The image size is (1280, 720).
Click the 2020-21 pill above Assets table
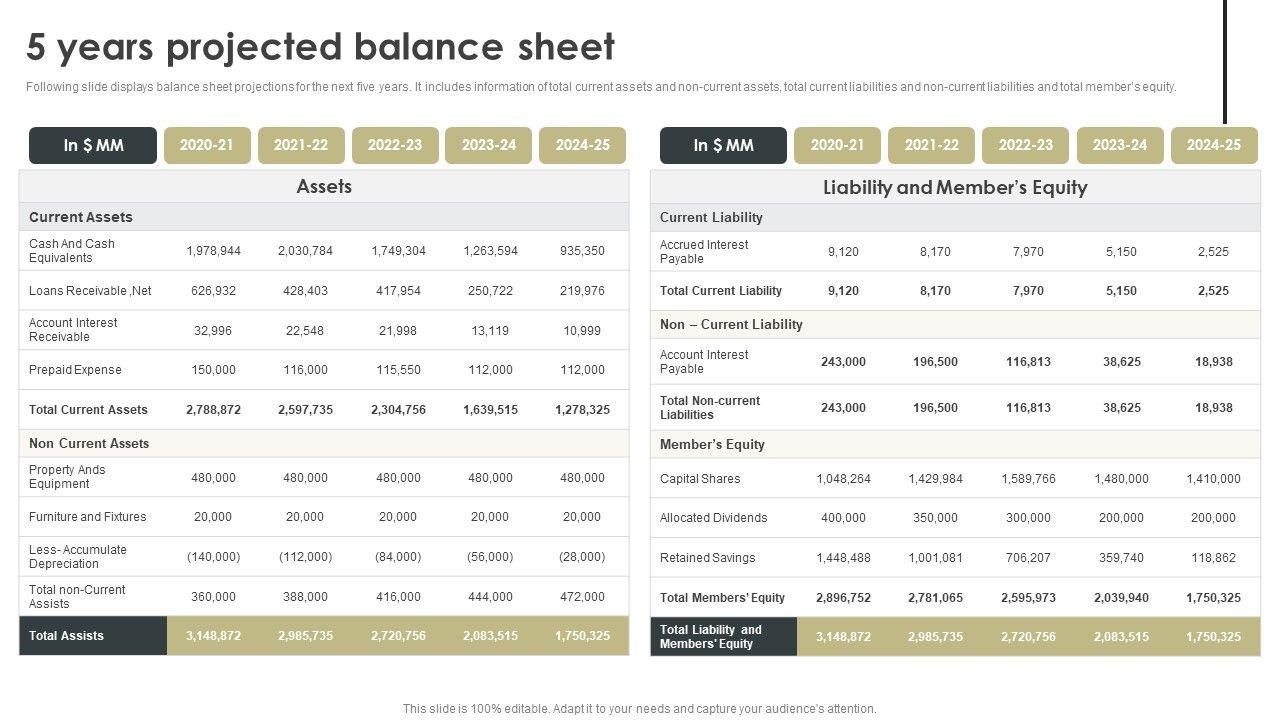207,145
